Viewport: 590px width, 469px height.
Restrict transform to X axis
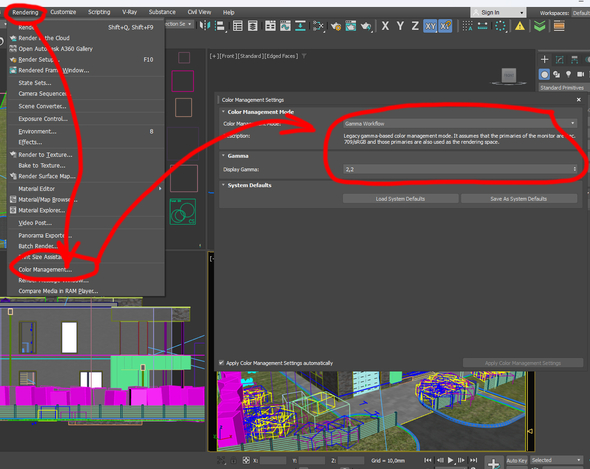coord(385,26)
